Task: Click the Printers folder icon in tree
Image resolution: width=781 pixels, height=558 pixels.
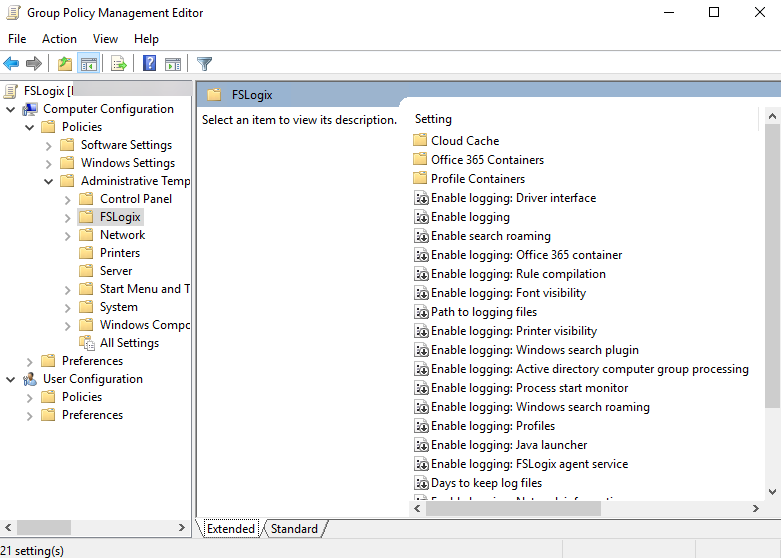Action: [86, 253]
